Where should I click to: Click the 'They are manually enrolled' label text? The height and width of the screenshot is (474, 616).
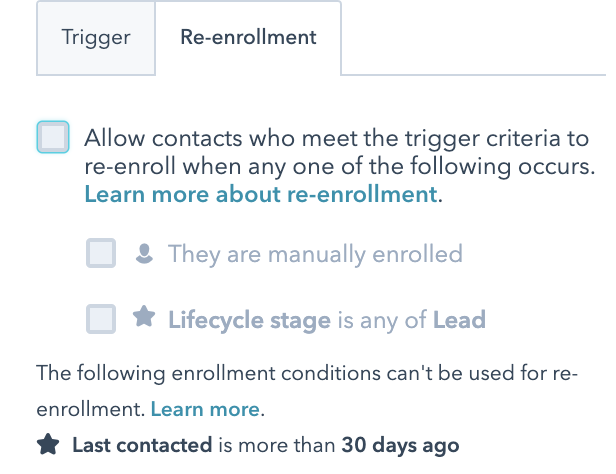315,254
